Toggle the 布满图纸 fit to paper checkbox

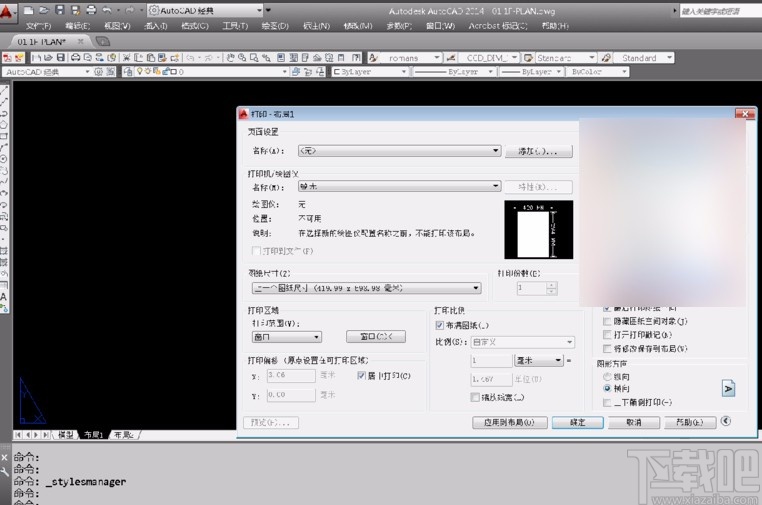click(440, 325)
